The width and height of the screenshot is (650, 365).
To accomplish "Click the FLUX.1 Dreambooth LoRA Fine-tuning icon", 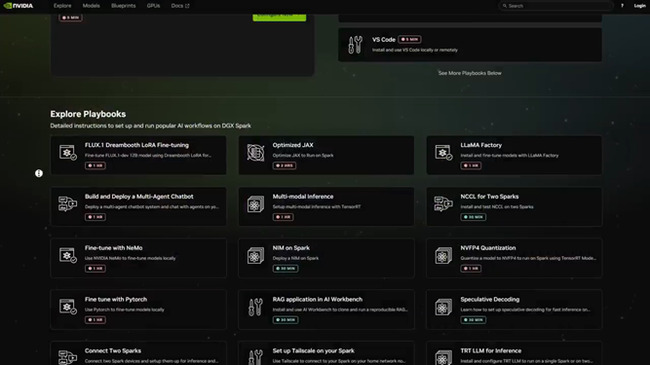I will coord(68,152).
